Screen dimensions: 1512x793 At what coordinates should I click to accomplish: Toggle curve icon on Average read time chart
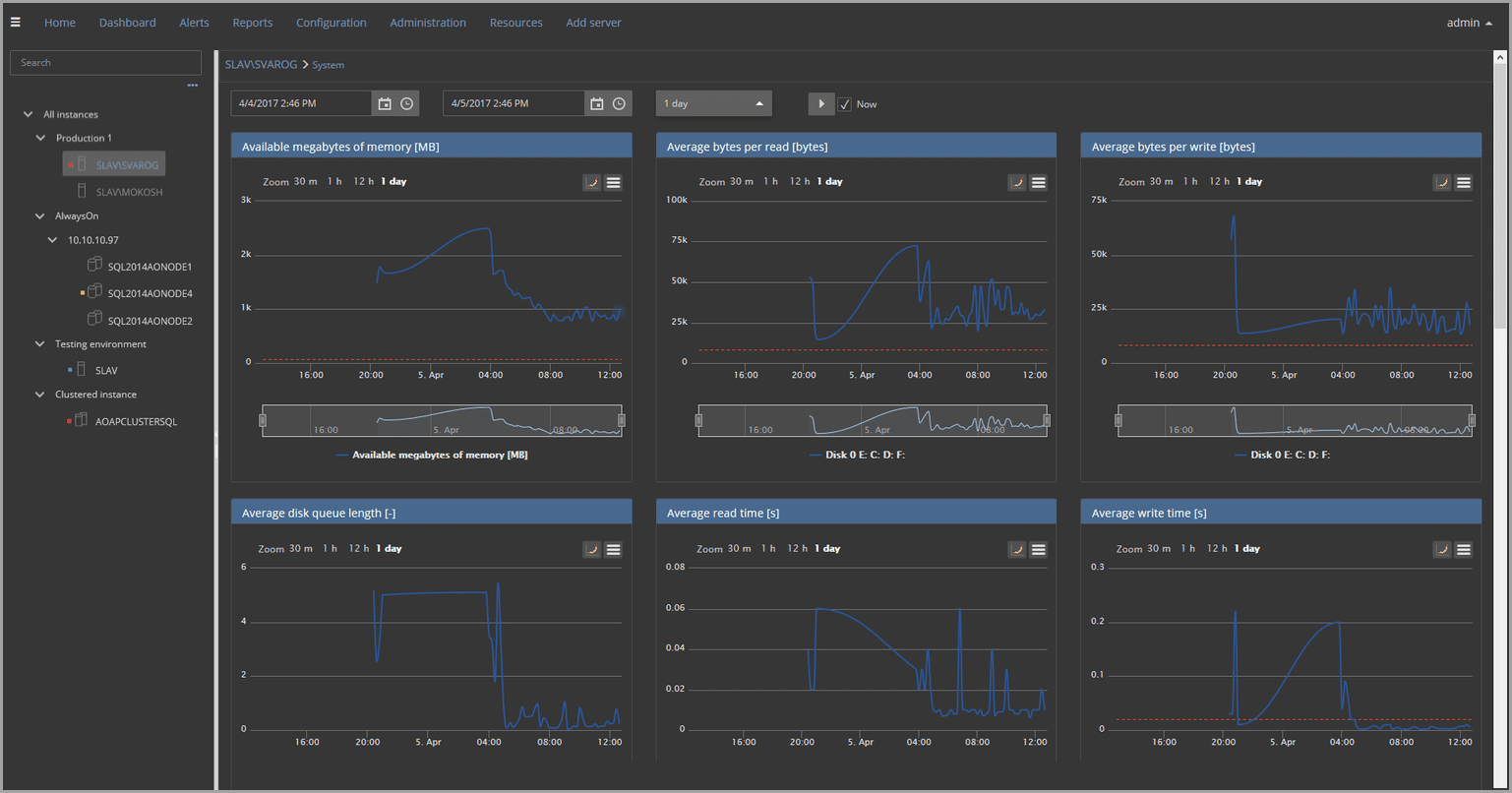click(x=1017, y=549)
